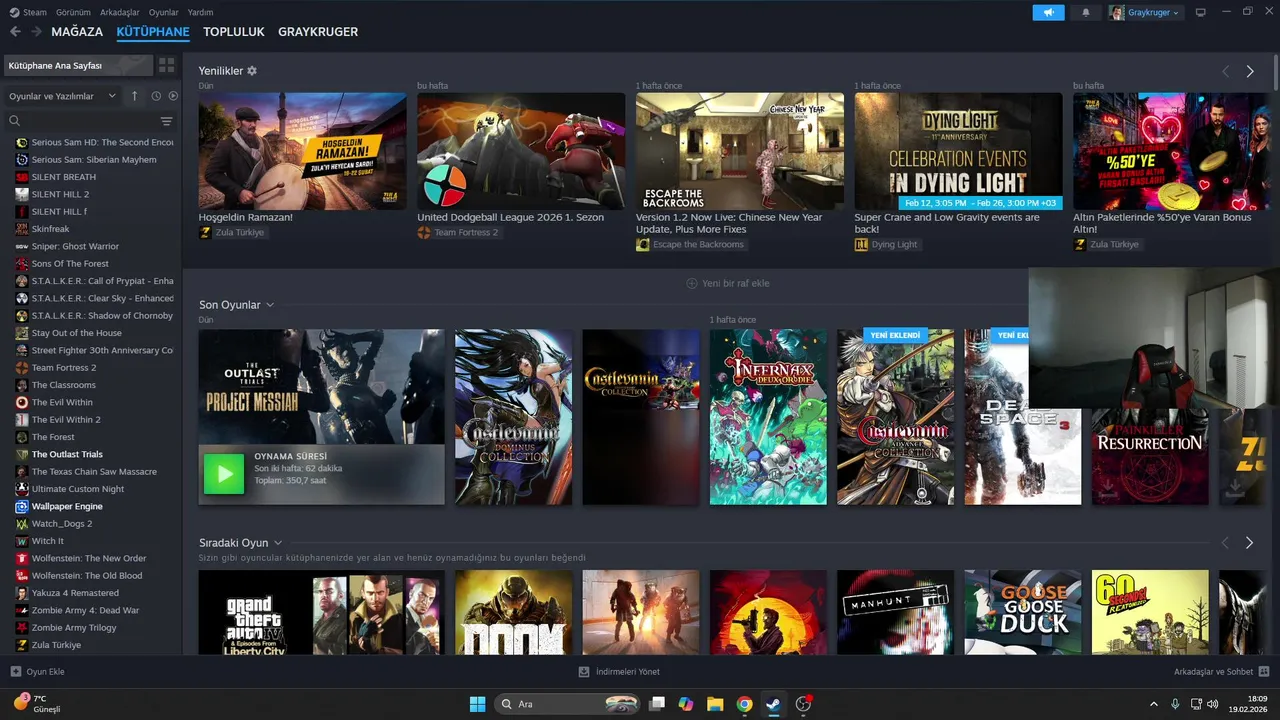
Task: Open File Explorer from taskbar
Action: [715, 704]
